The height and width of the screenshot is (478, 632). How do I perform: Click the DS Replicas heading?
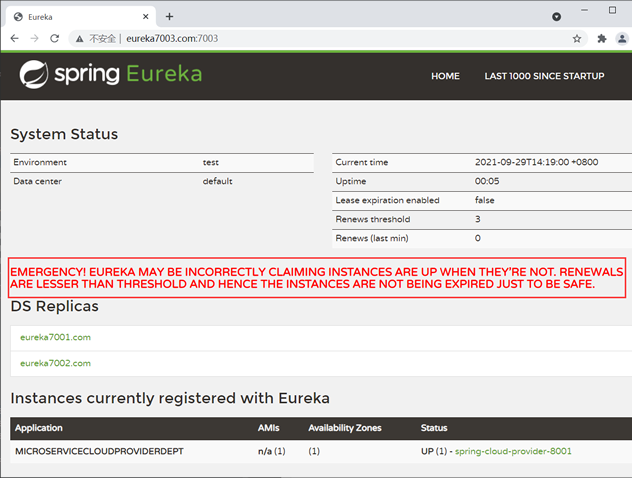click(x=54, y=306)
